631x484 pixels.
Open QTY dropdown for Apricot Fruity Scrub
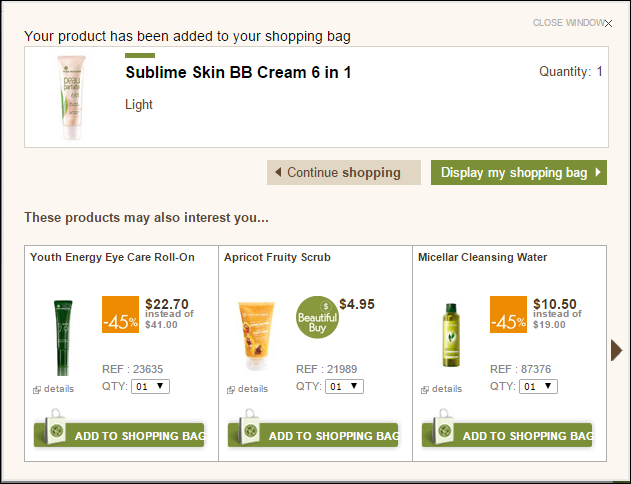pos(344,386)
